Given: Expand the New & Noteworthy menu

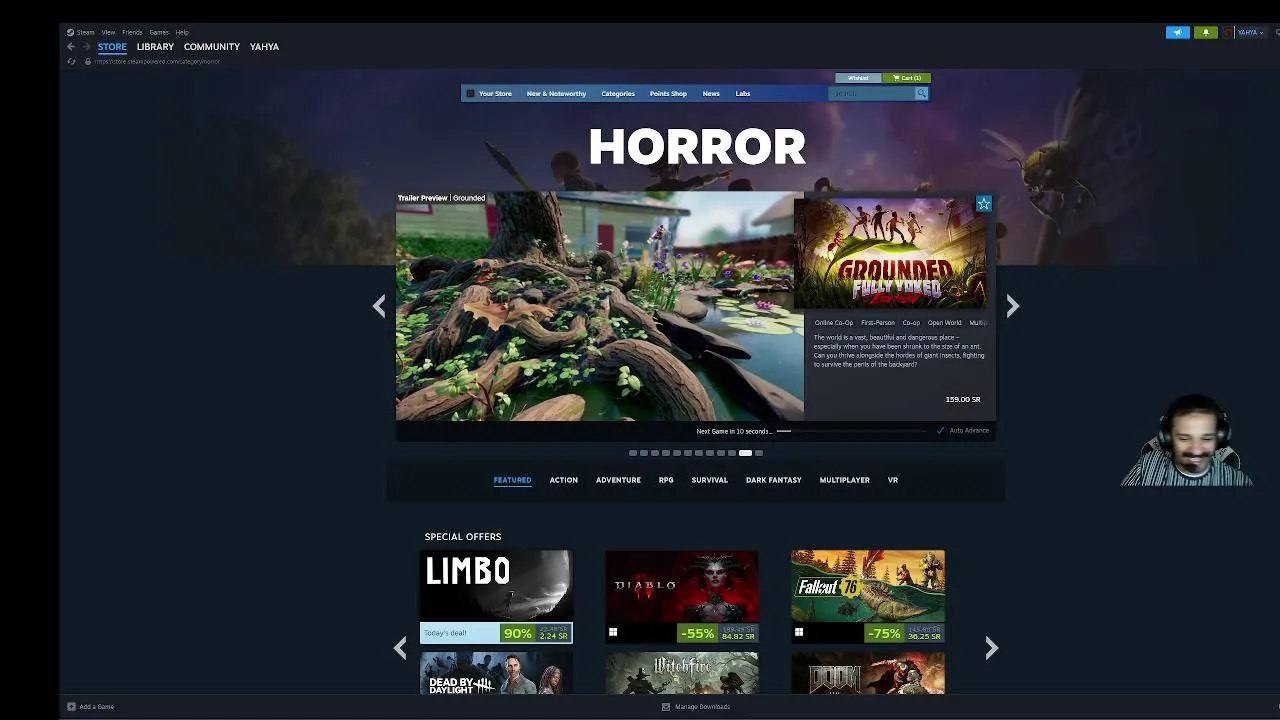Looking at the screenshot, I should pyautogui.click(x=556, y=93).
